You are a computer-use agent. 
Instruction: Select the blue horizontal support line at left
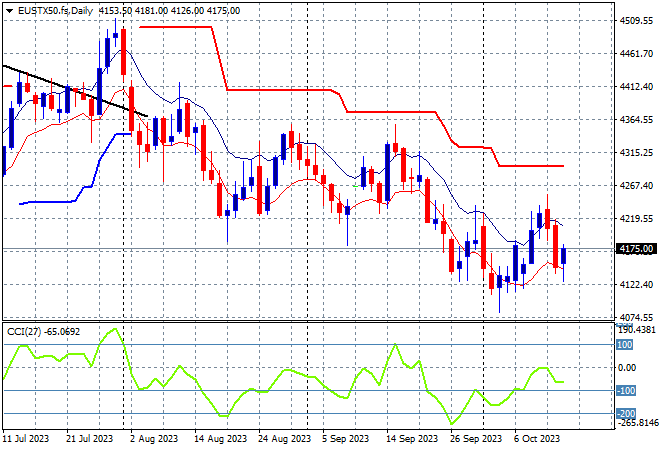coord(50,201)
